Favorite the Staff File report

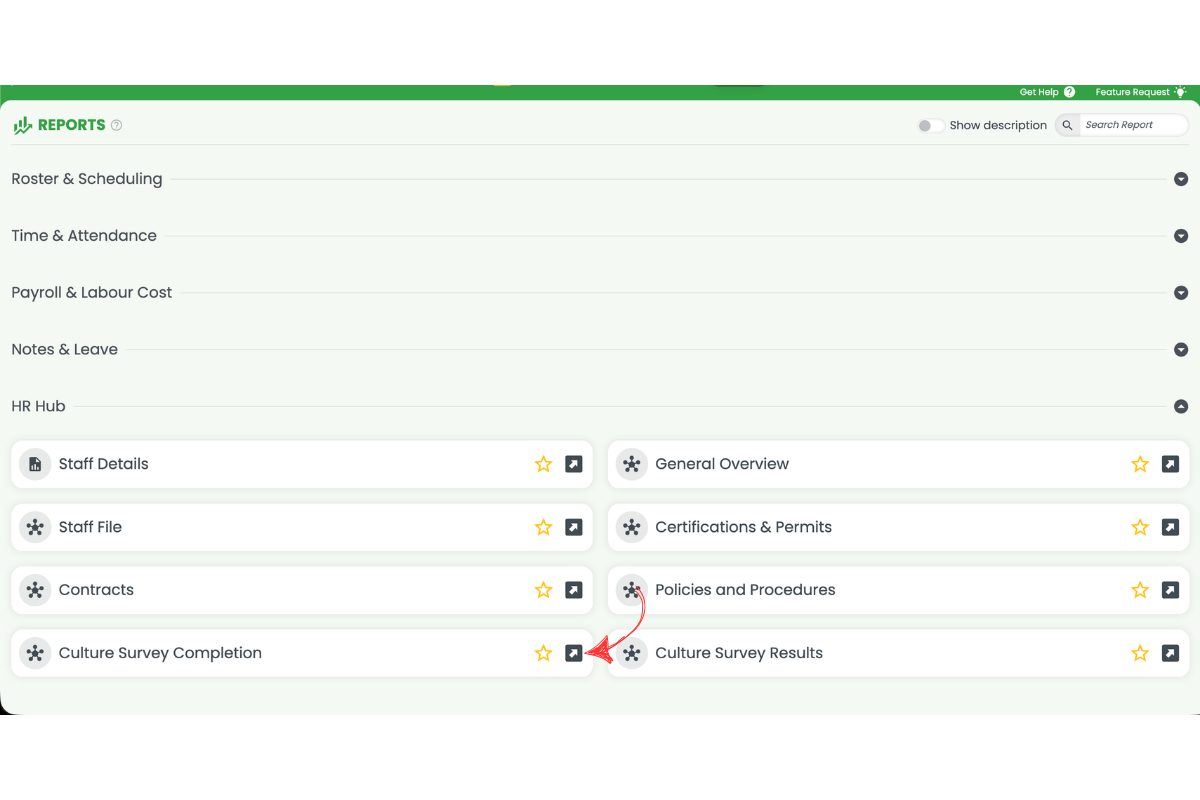pos(543,527)
